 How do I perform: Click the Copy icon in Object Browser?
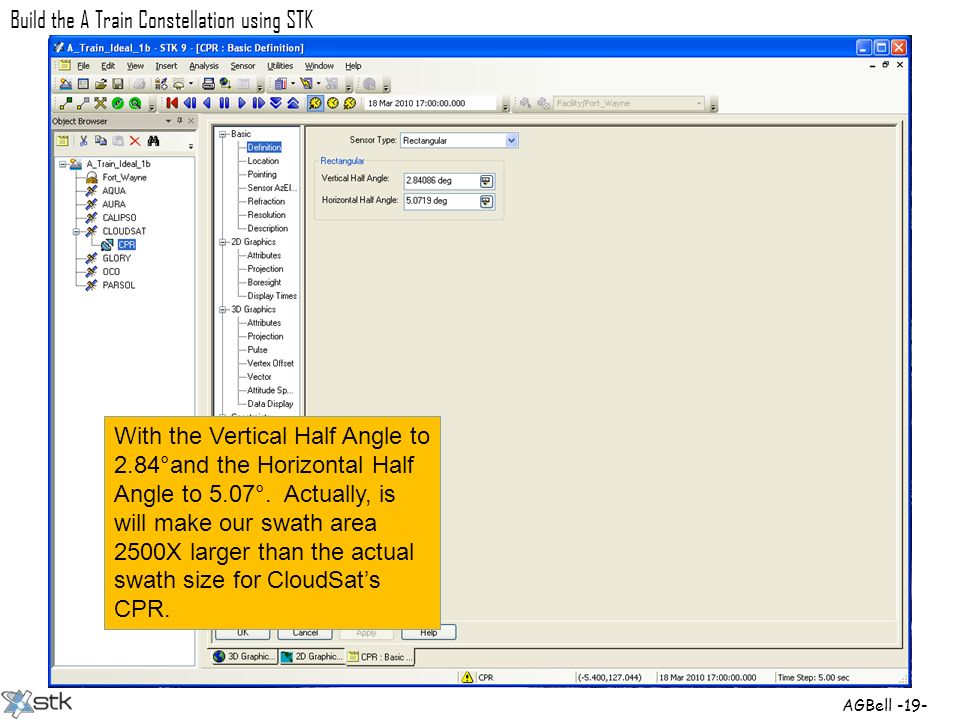pos(100,141)
